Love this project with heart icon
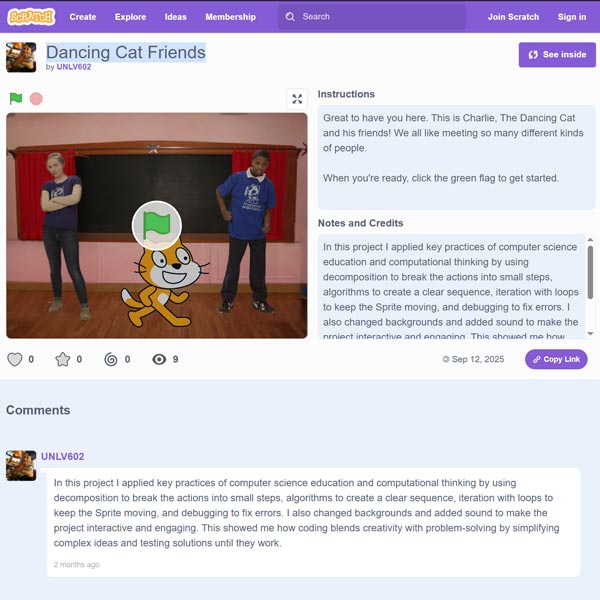This screenshot has height=600, width=600. (x=15, y=359)
